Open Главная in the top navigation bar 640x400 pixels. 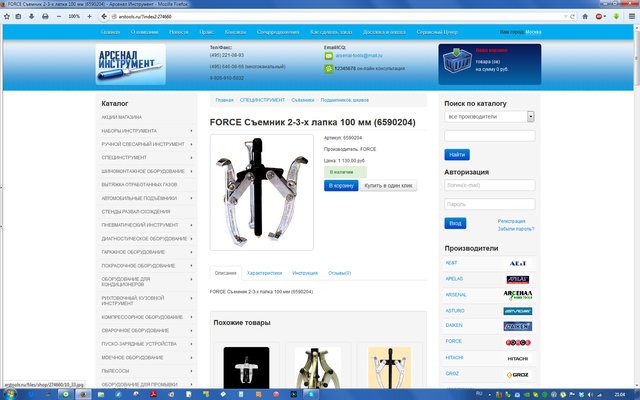tap(110, 32)
